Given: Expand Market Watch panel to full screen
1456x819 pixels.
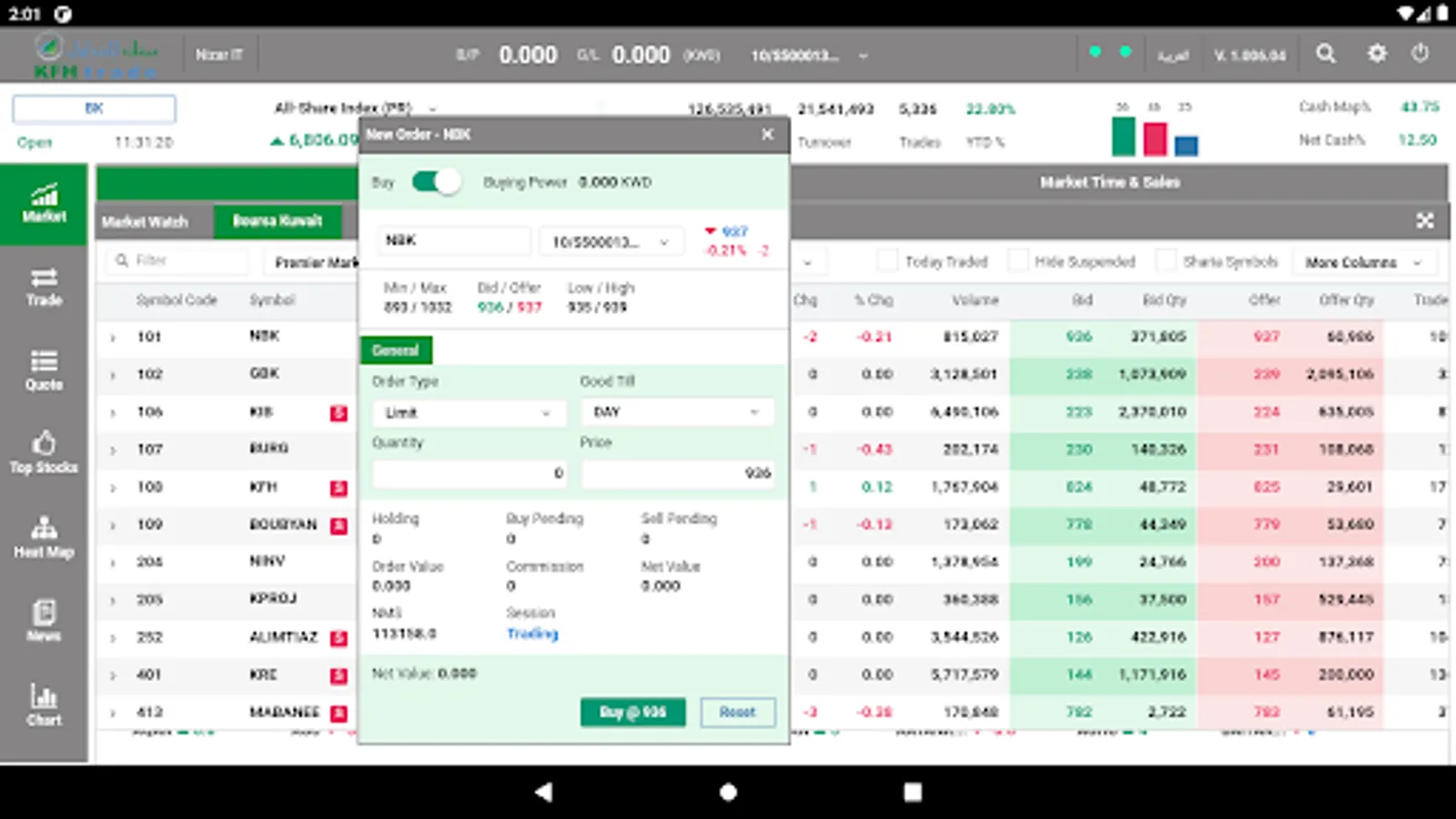Looking at the screenshot, I should pyautogui.click(x=1425, y=221).
